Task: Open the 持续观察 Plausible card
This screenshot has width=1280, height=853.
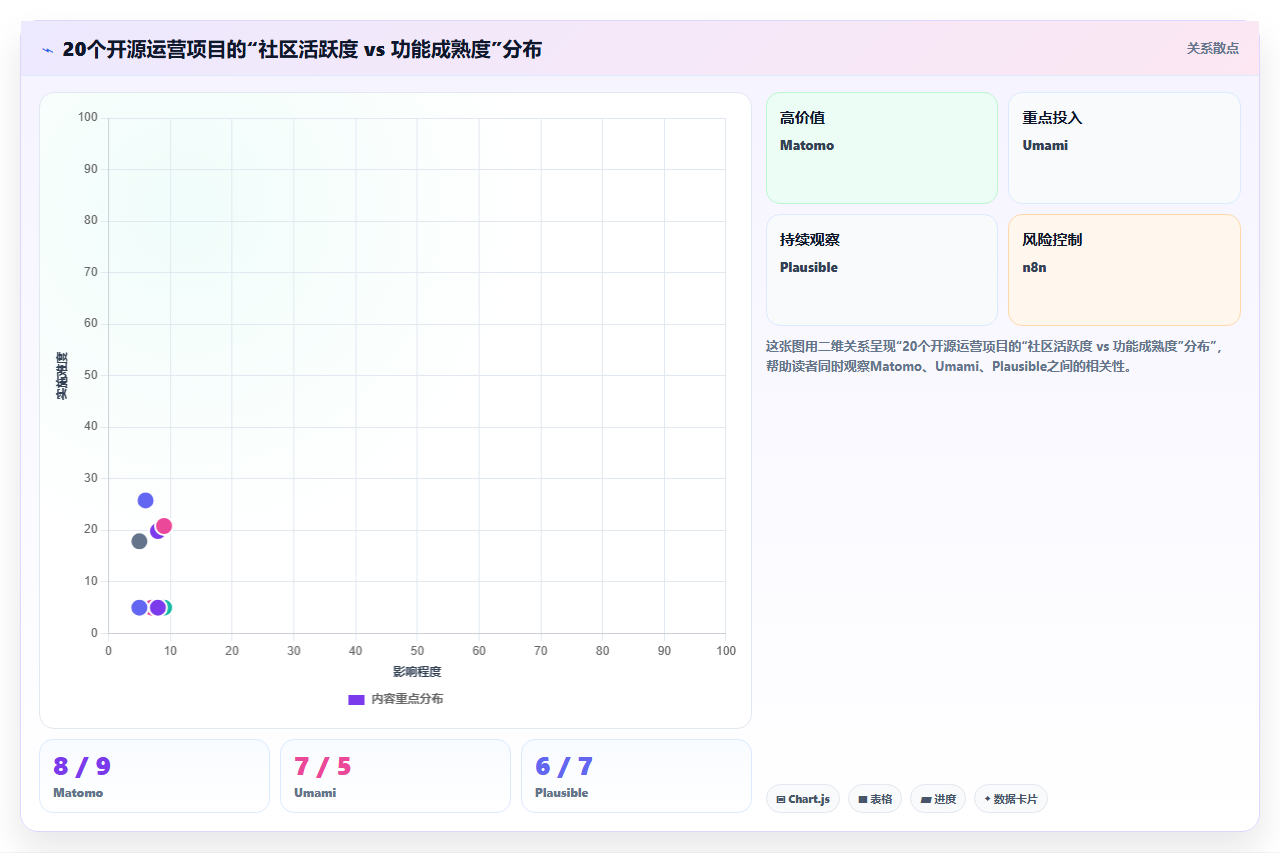Action: pos(882,270)
